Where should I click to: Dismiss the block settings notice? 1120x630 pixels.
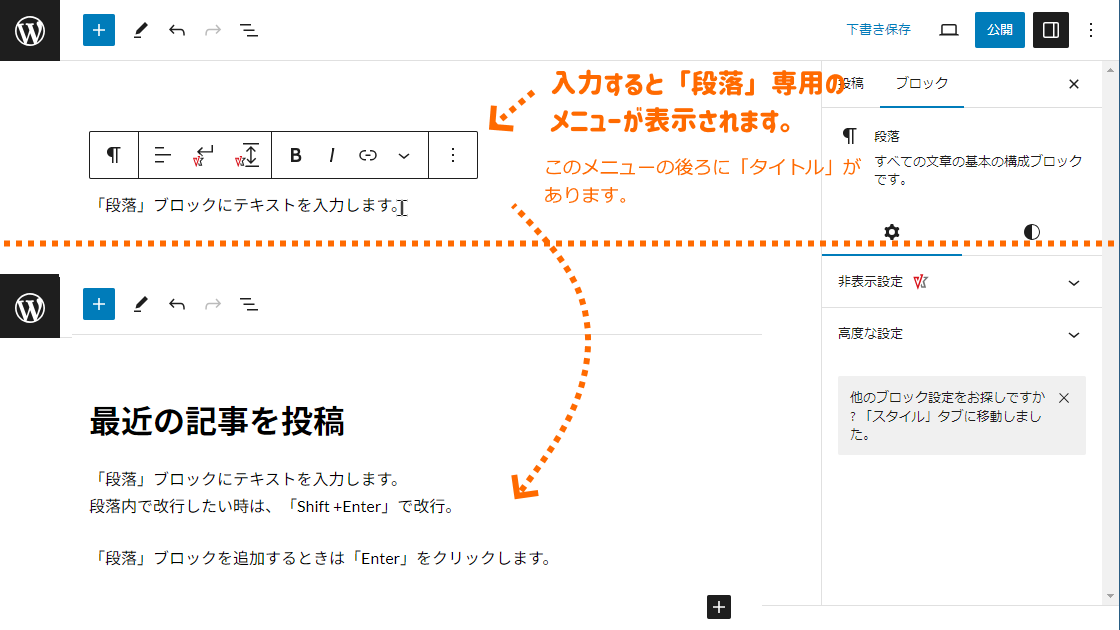(1063, 398)
